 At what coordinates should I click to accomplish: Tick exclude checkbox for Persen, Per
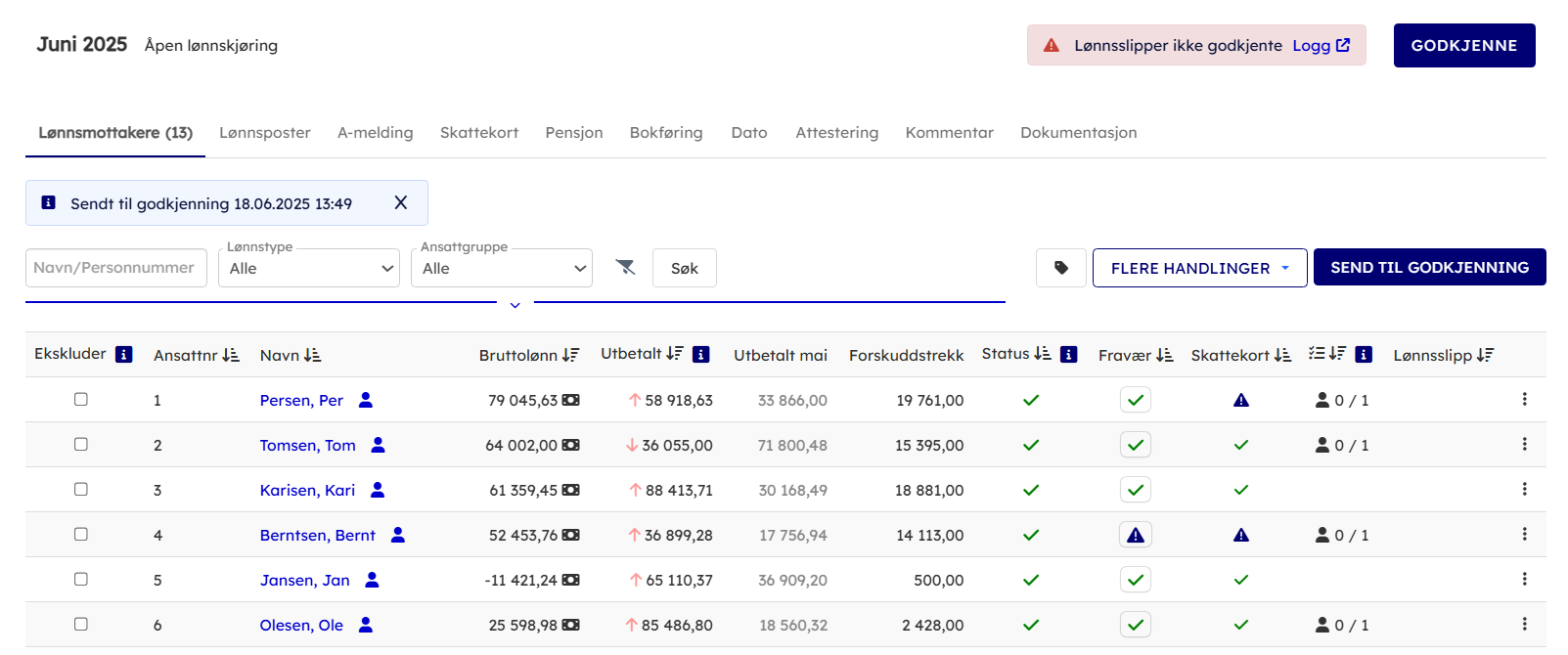coord(81,400)
